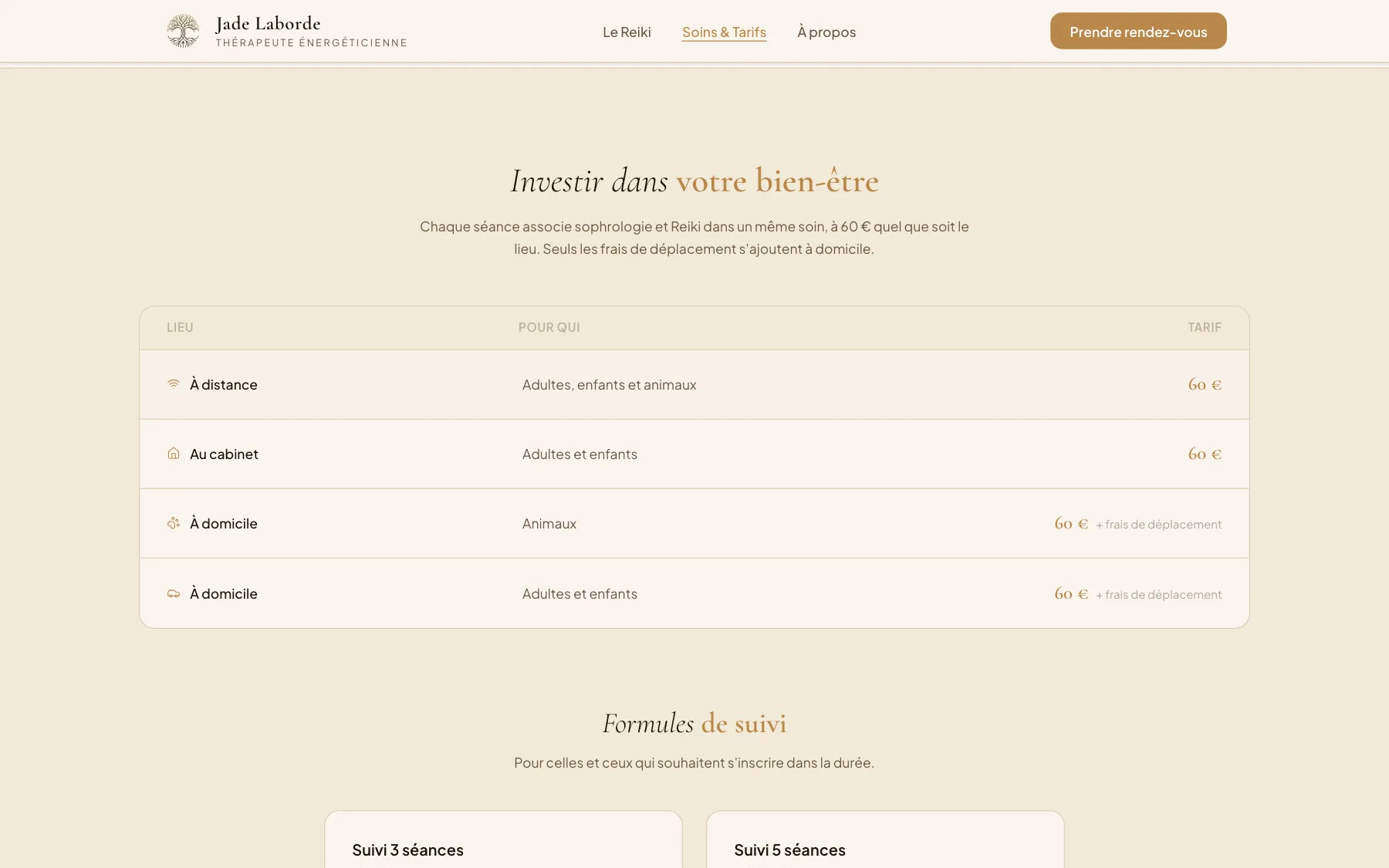Screen dimensions: 1389x868
Task: Click the LIEU column header
Action: tap(180, 327)
